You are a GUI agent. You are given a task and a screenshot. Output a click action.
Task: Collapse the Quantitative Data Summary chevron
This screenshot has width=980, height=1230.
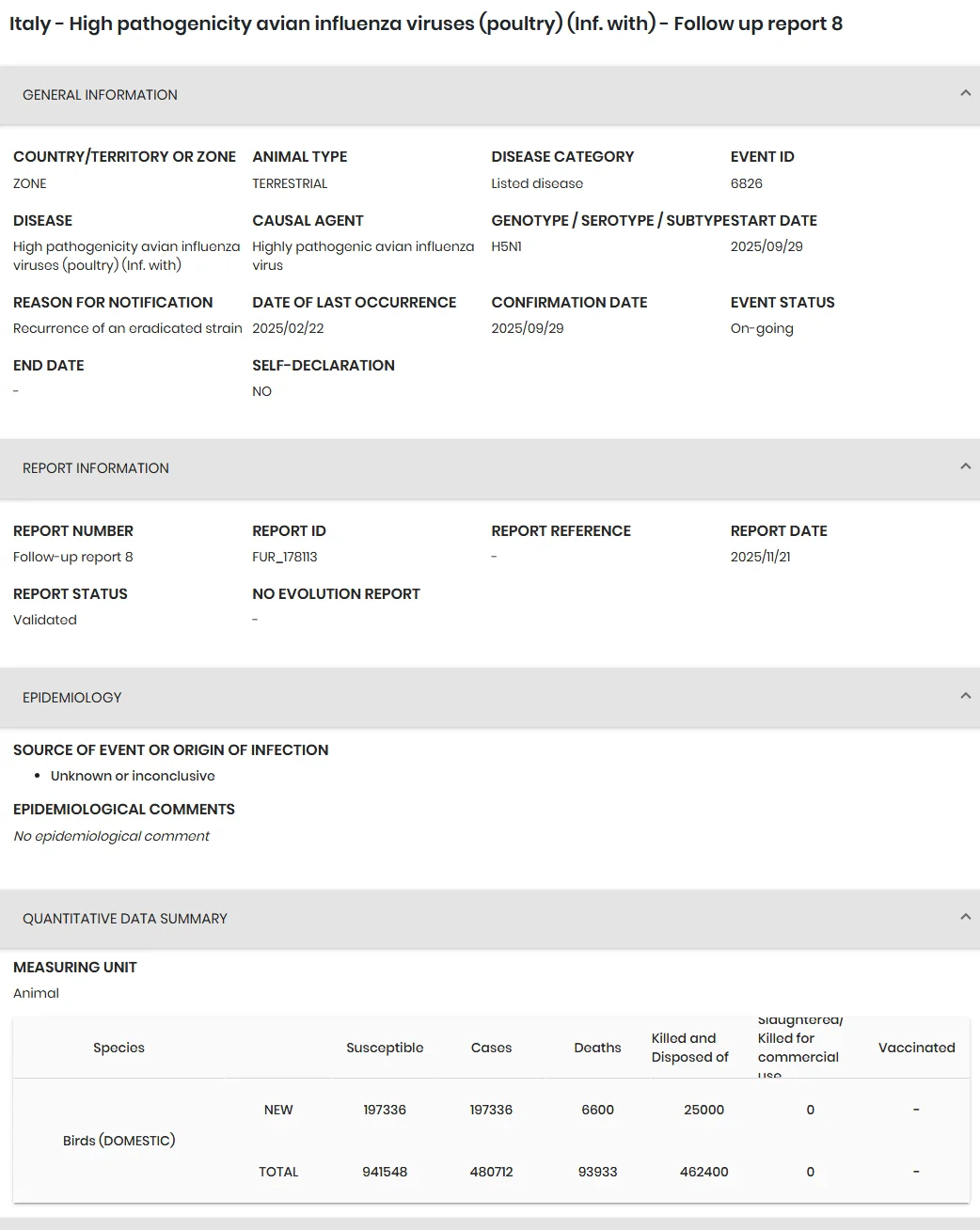(x=965, y=917)
